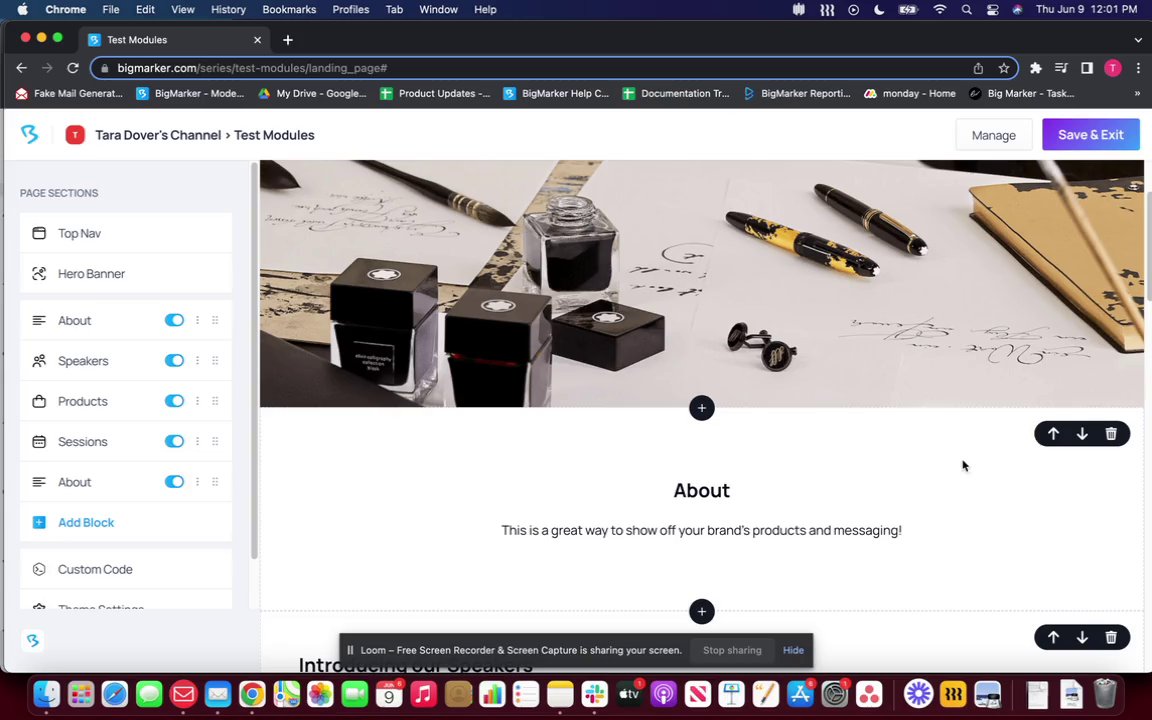Image resolution: width=1152 pixels, height=720 pixels.
Task: Open options menu for Speakers row
Action: [x=197, y=361]
